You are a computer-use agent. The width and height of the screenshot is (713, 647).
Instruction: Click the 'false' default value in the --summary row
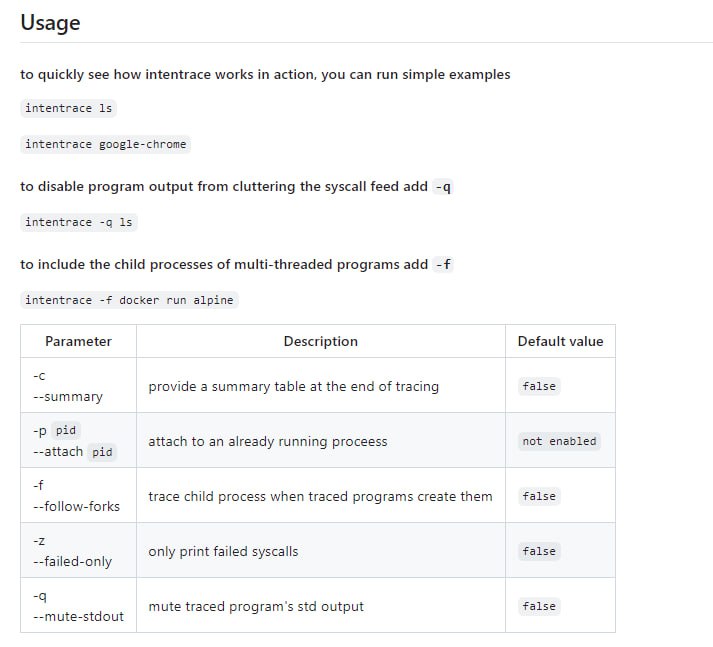(x=539, y=386)
